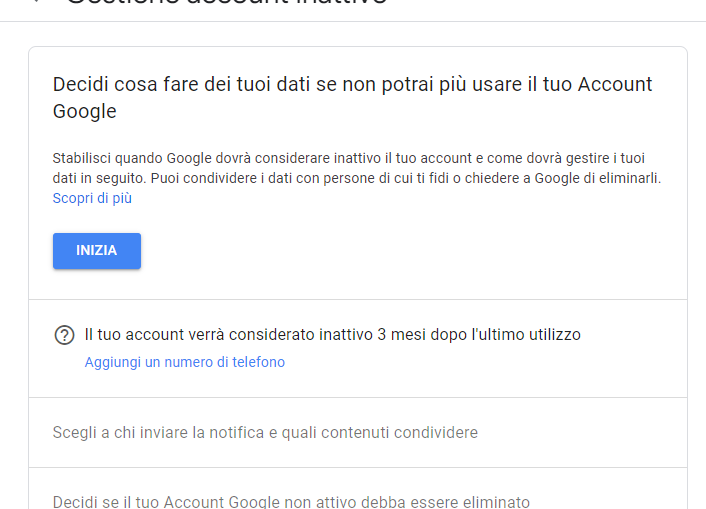706x509 pixels.
Task: Click the partially visible Gestione account inattivo title
Action: 226,2
